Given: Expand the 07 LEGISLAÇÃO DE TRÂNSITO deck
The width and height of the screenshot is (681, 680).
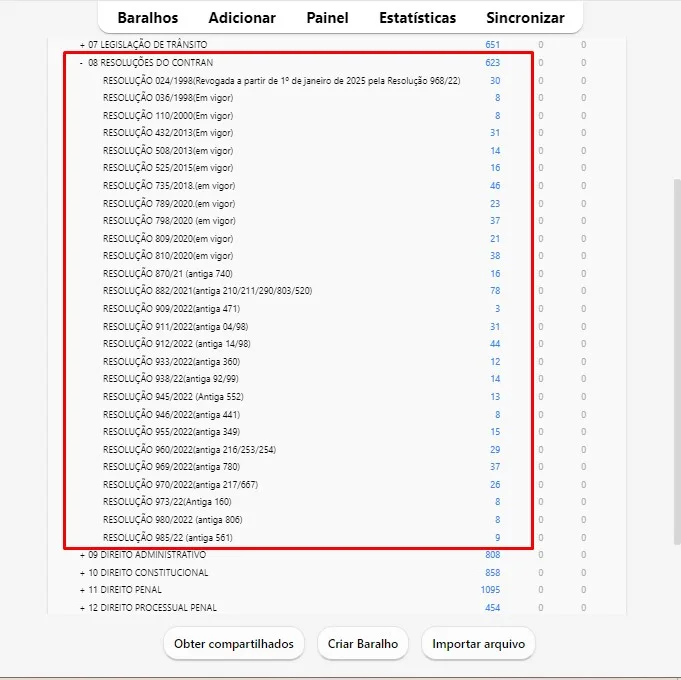Looking at the screenshot, I should [x=82, y=45].
